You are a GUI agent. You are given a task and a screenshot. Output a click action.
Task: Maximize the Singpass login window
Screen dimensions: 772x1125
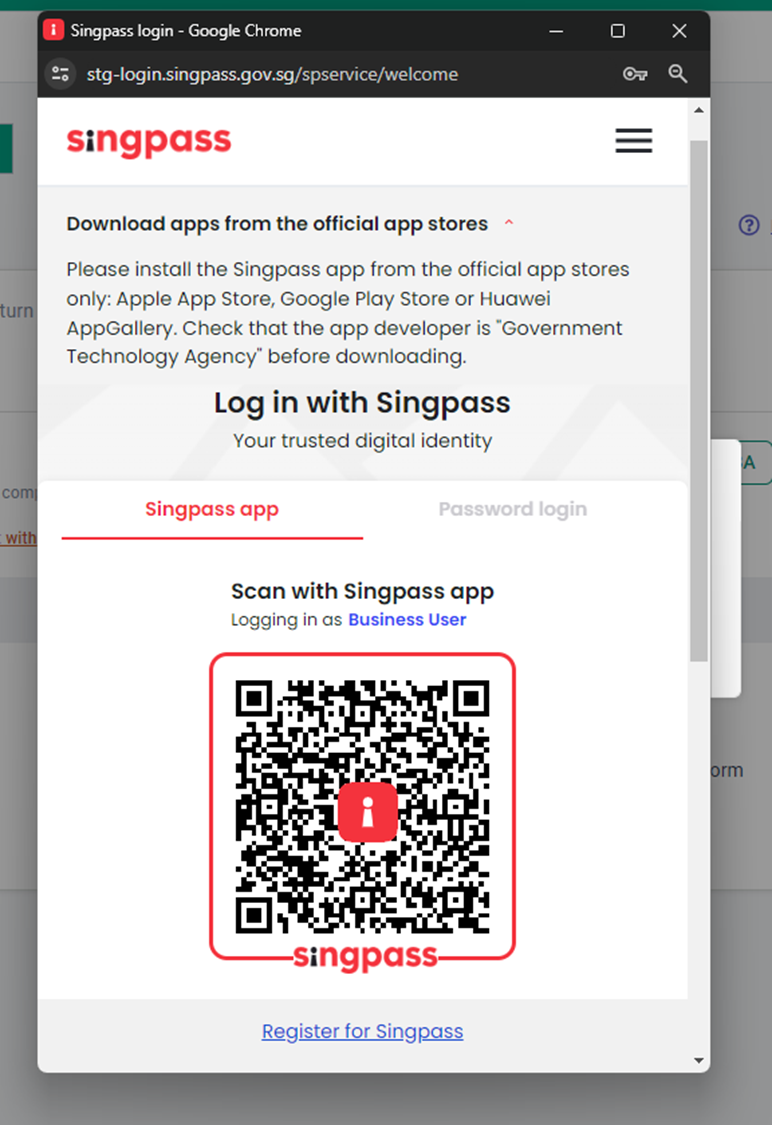[x=618, y=31]
